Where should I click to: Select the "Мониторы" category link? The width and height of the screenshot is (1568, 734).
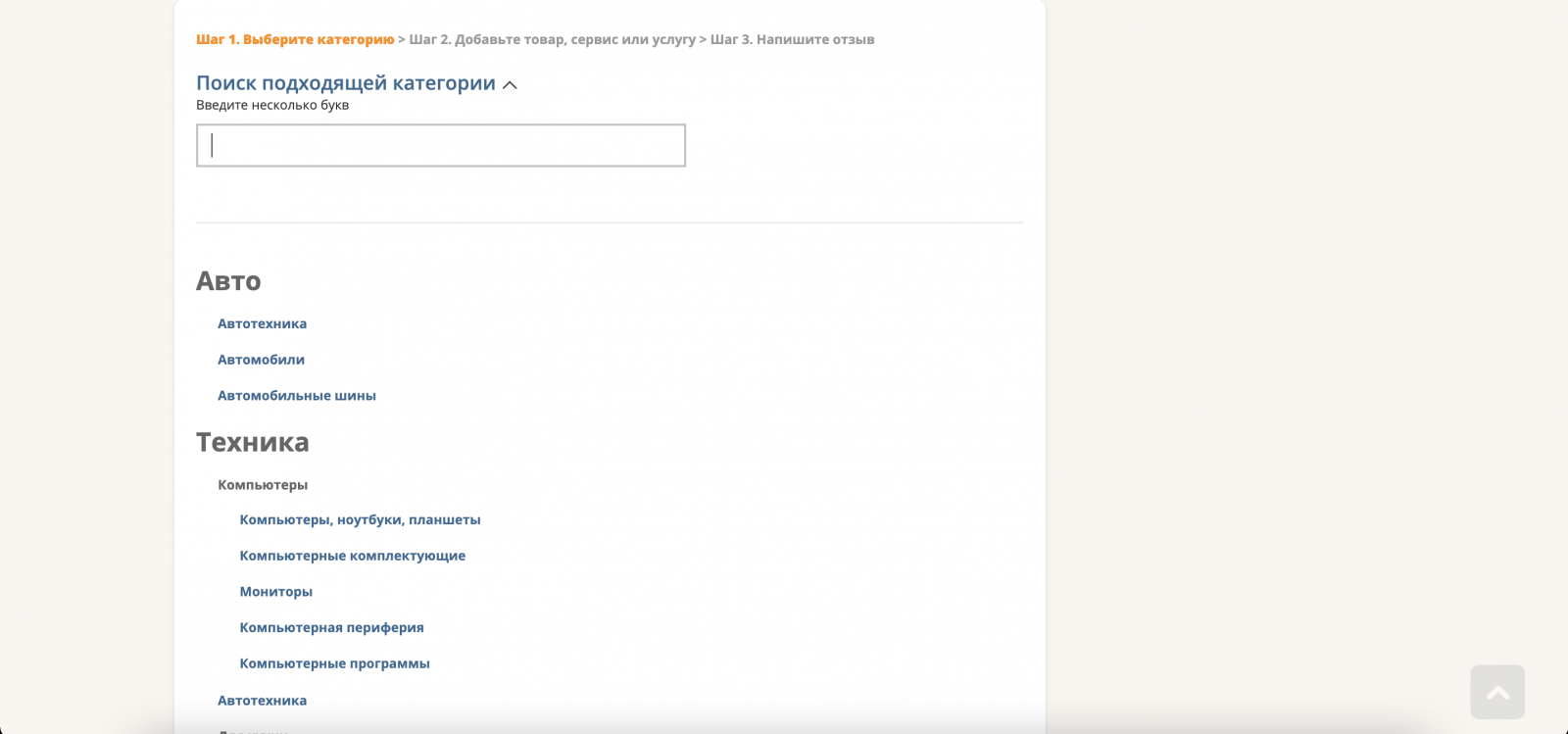[275, 592]
